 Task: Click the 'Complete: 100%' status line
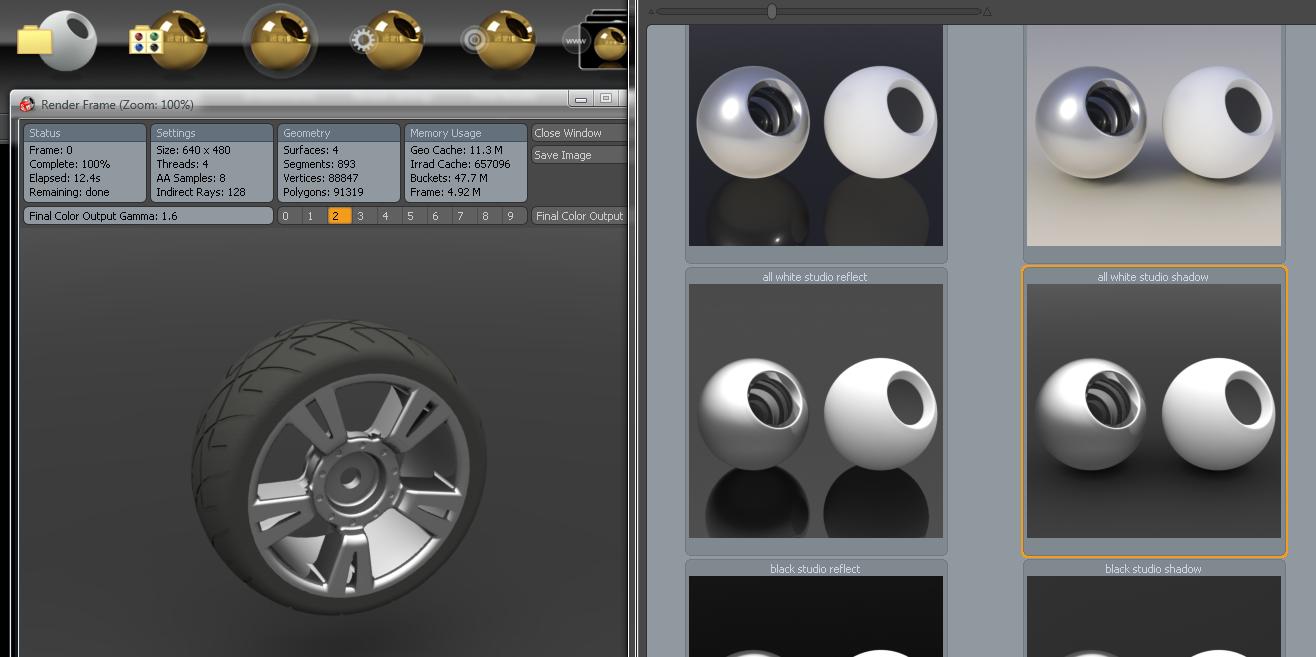tap(70, 164)
